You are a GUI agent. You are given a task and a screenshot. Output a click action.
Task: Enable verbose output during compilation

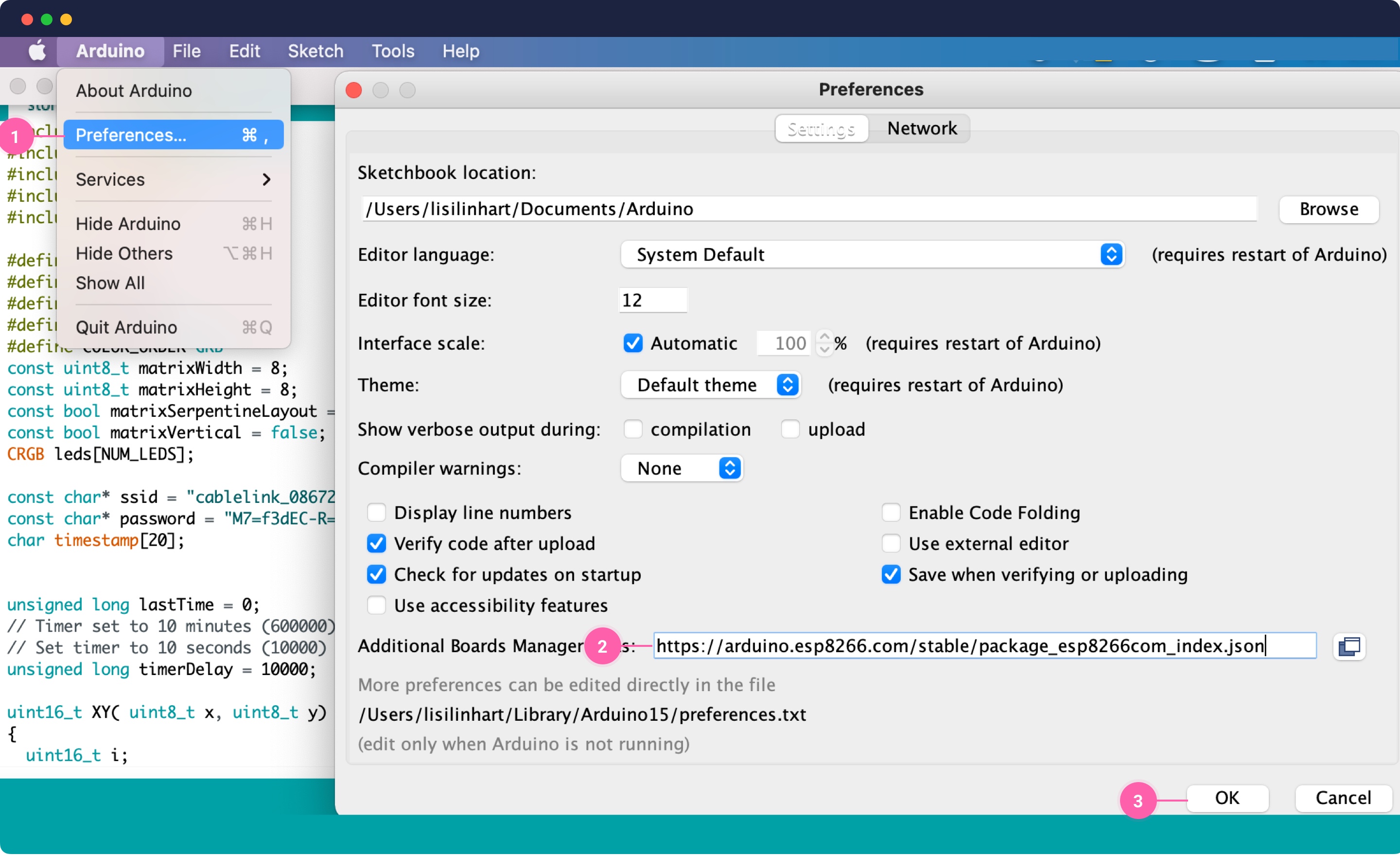pyautogui.click(x=633, y=430)
